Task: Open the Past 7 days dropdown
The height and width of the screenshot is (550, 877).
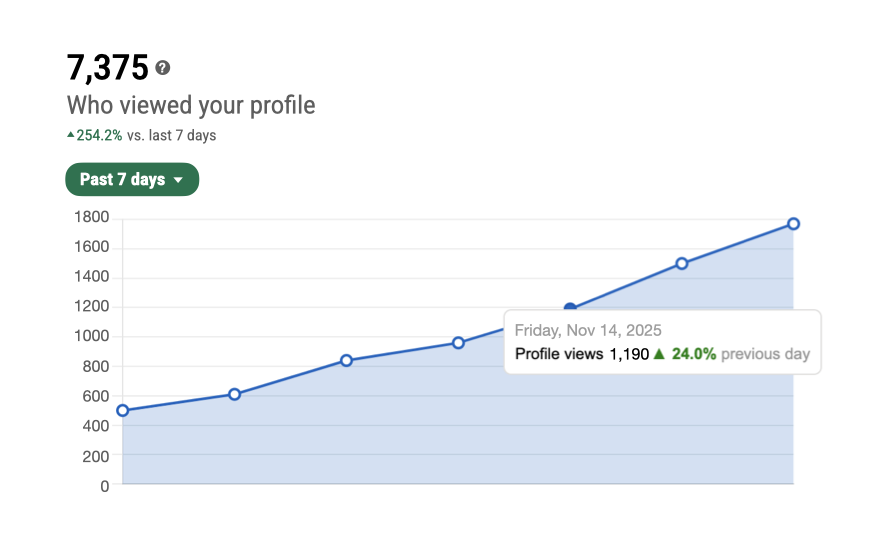Action: click(x=132, y=180)
